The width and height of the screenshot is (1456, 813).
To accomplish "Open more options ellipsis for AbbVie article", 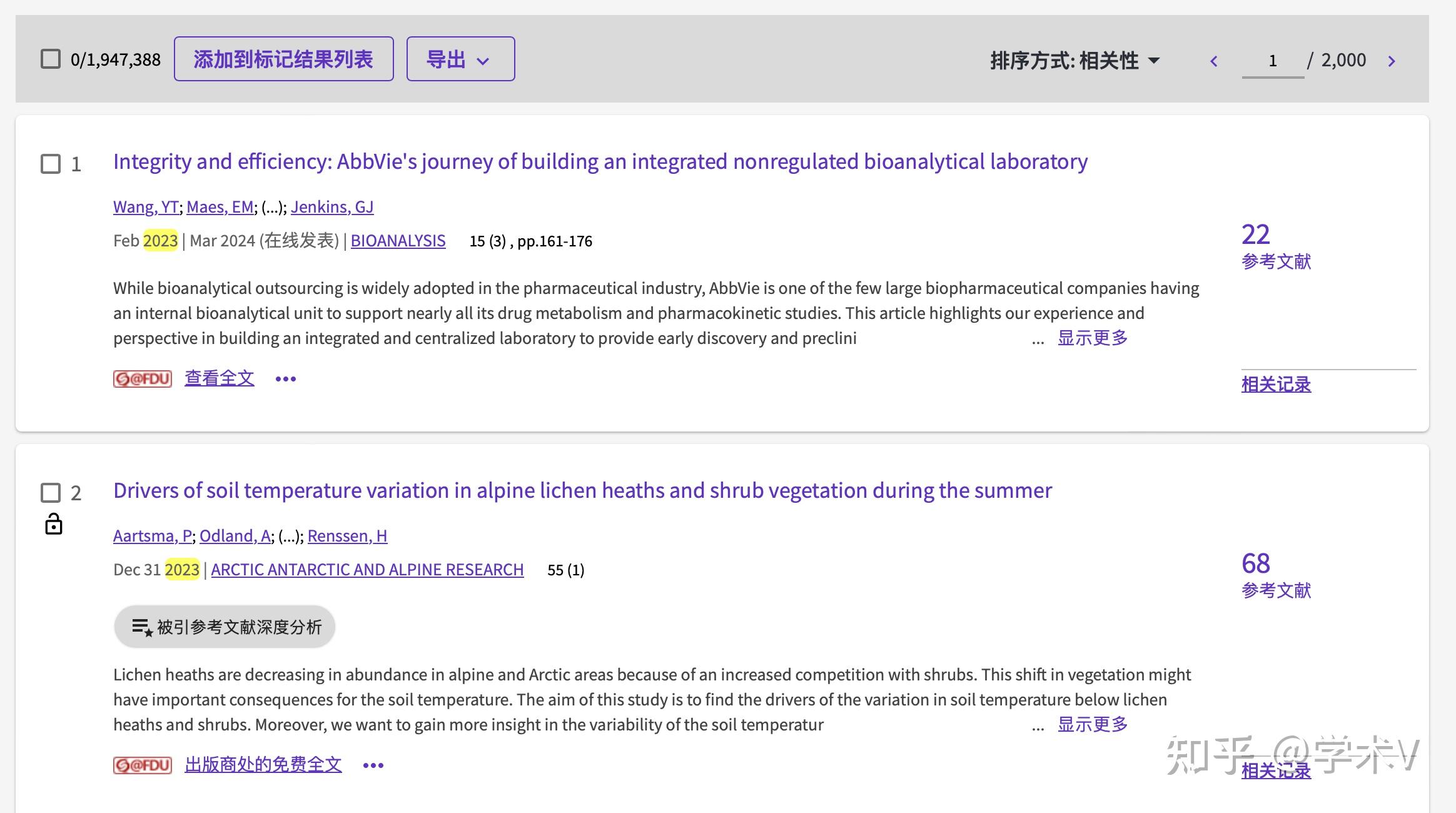I will [285, 378].
